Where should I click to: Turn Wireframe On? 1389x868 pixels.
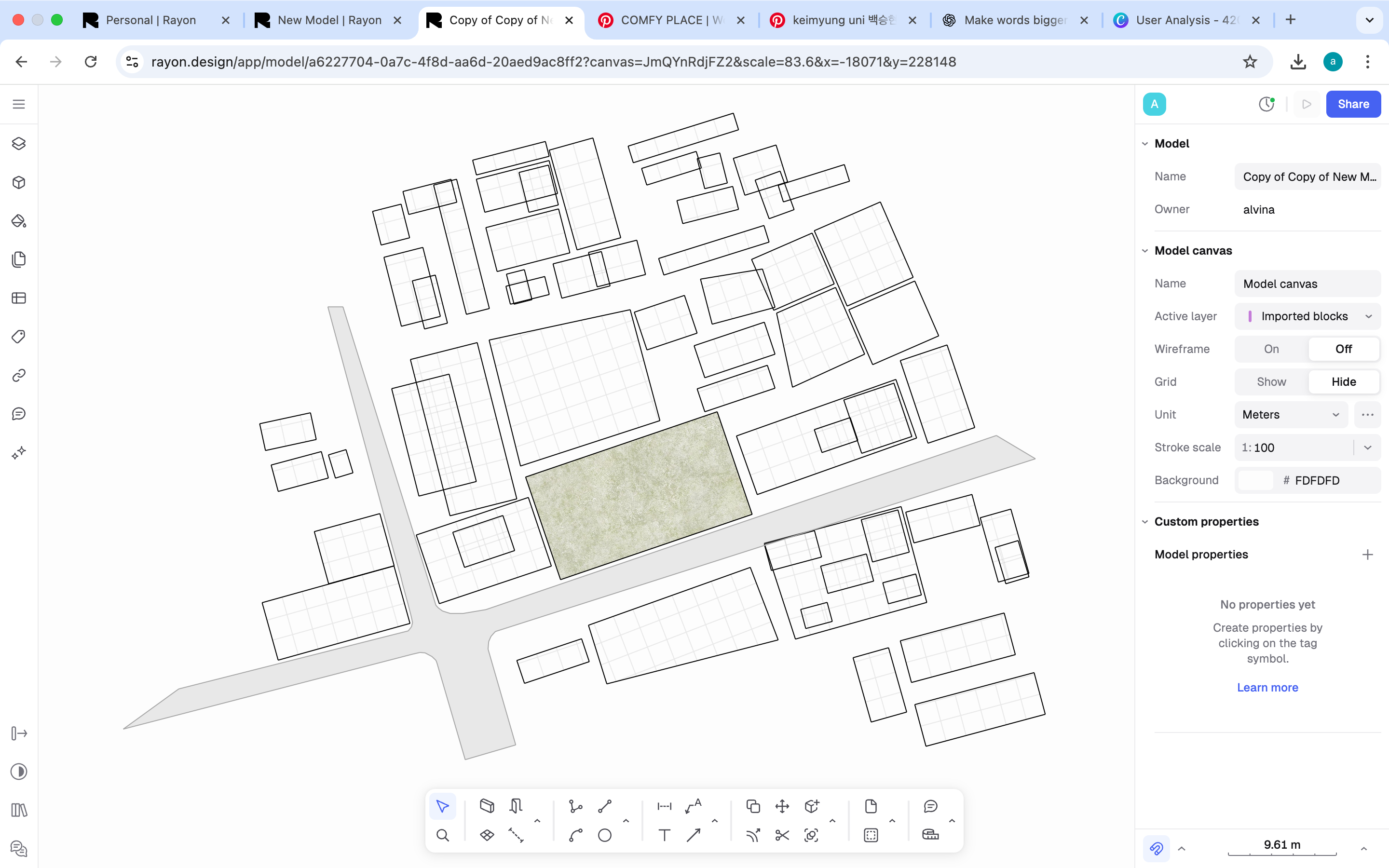coord(1271,349)
